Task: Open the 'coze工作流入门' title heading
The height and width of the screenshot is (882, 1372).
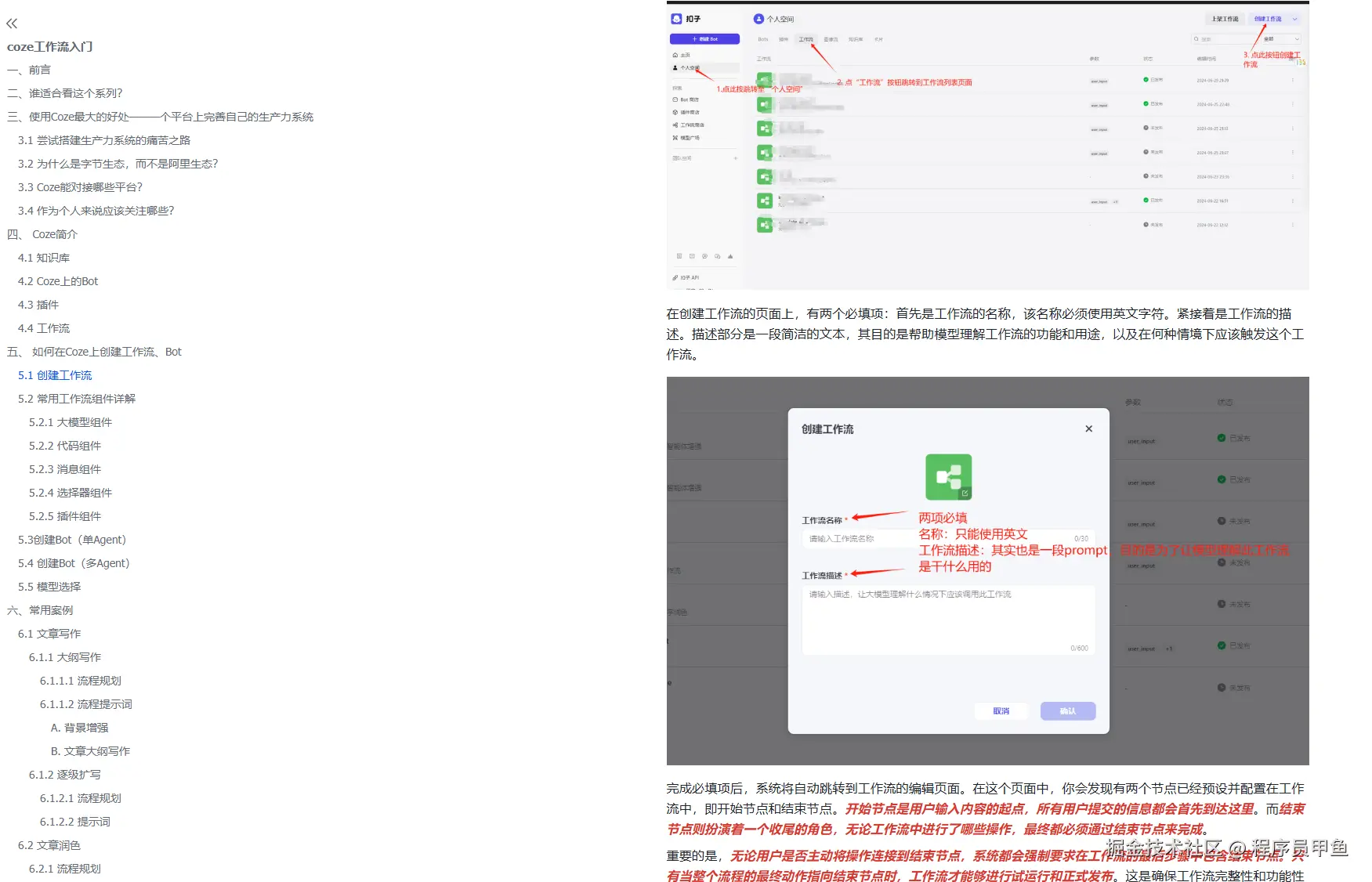Action: (50, 47)
